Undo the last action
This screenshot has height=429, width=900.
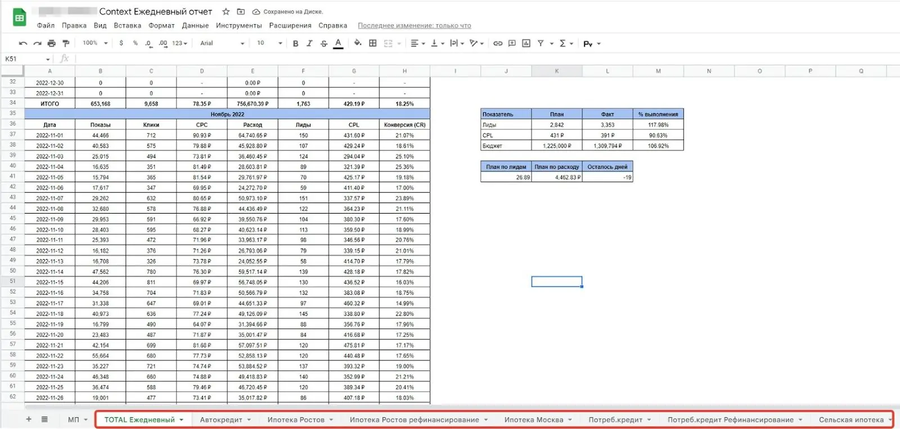[23, 43]
